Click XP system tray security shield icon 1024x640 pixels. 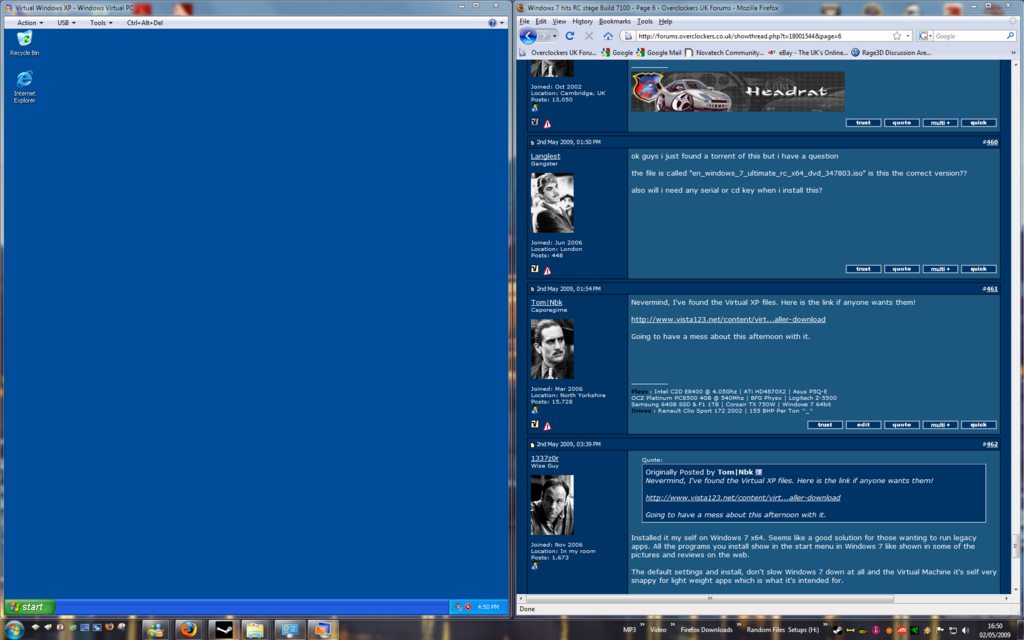[468, 607]
